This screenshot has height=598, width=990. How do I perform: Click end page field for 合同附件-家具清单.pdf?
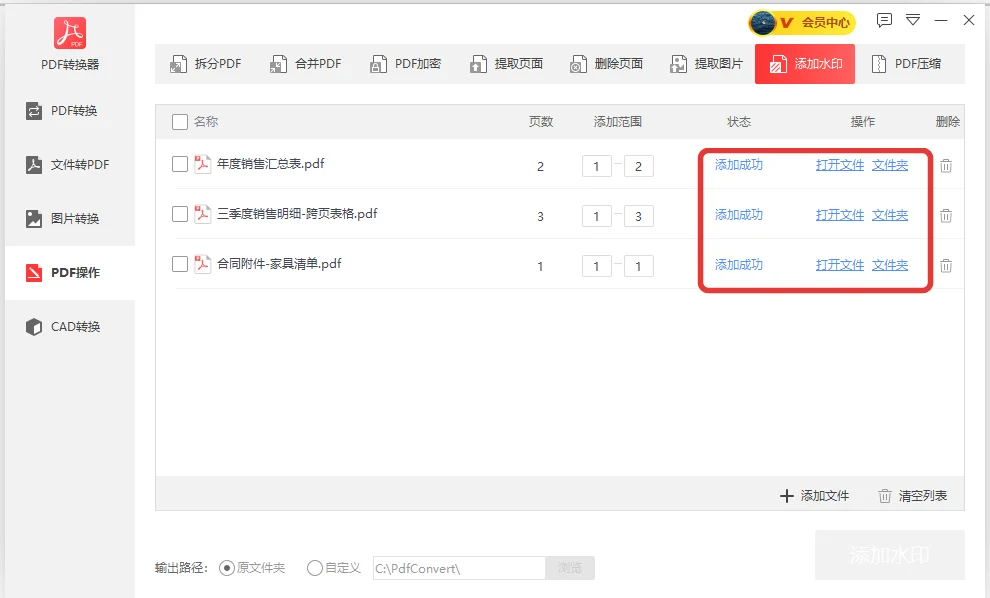(x=638, y=266)
